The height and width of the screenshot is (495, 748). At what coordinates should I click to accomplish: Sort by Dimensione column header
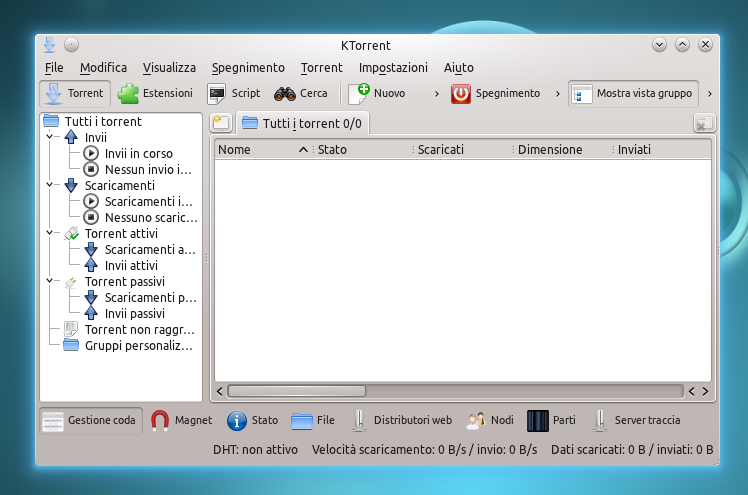563,150
